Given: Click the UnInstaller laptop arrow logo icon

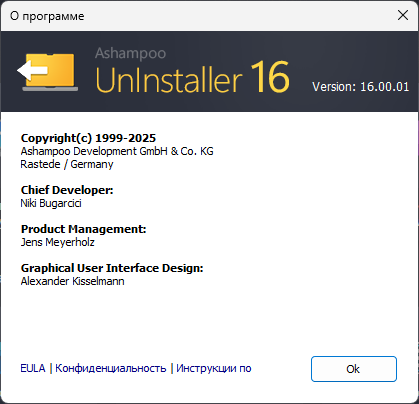Looking at the screenshot, I should [x=48, y=71].
